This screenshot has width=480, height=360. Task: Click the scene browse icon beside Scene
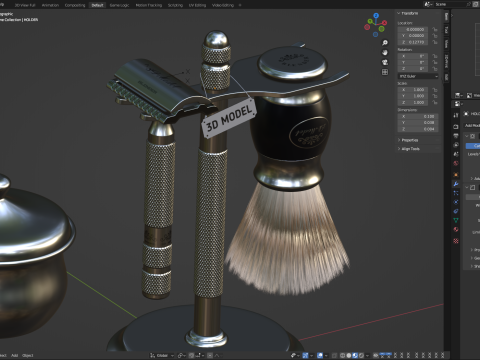click(x=430, y=4)
